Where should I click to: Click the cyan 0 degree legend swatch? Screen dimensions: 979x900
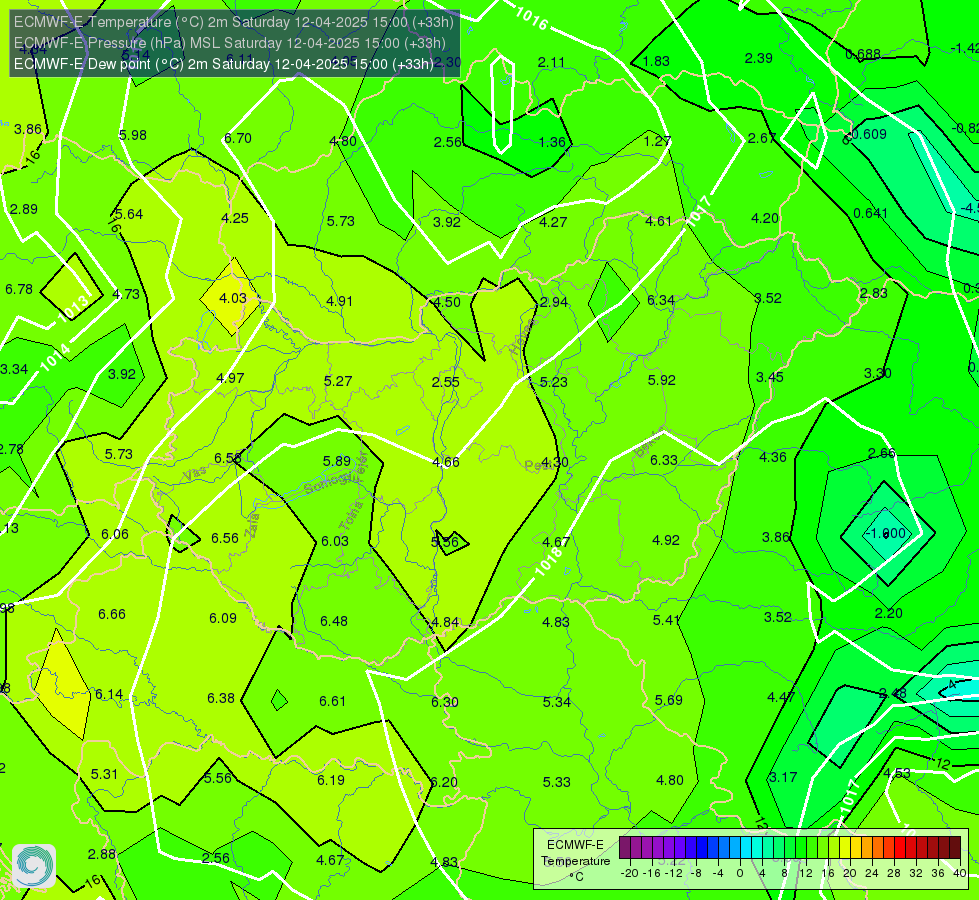pos(746,848)
